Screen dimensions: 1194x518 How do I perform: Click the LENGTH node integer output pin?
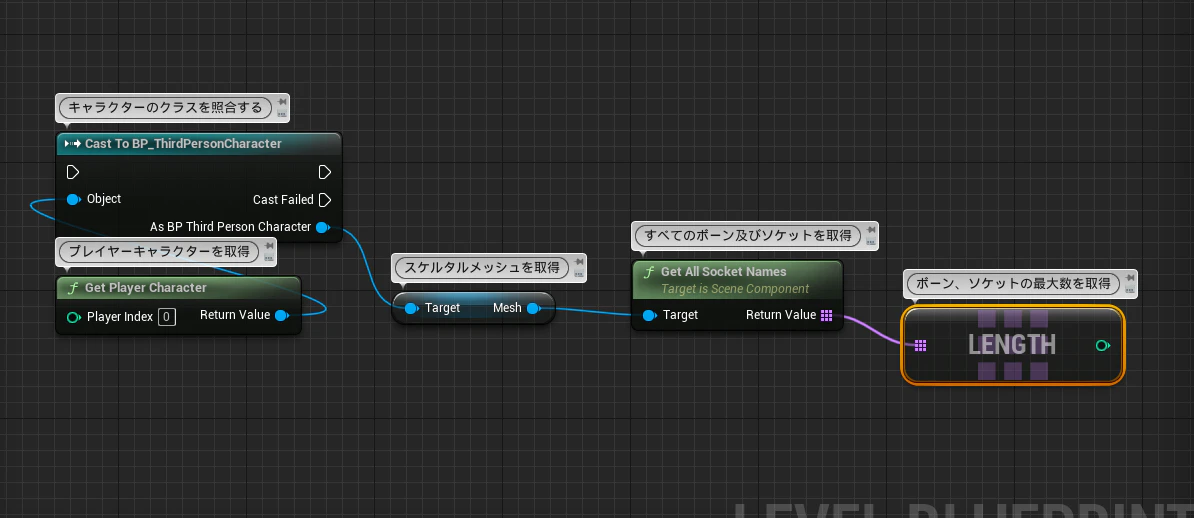pos(1102,346)
